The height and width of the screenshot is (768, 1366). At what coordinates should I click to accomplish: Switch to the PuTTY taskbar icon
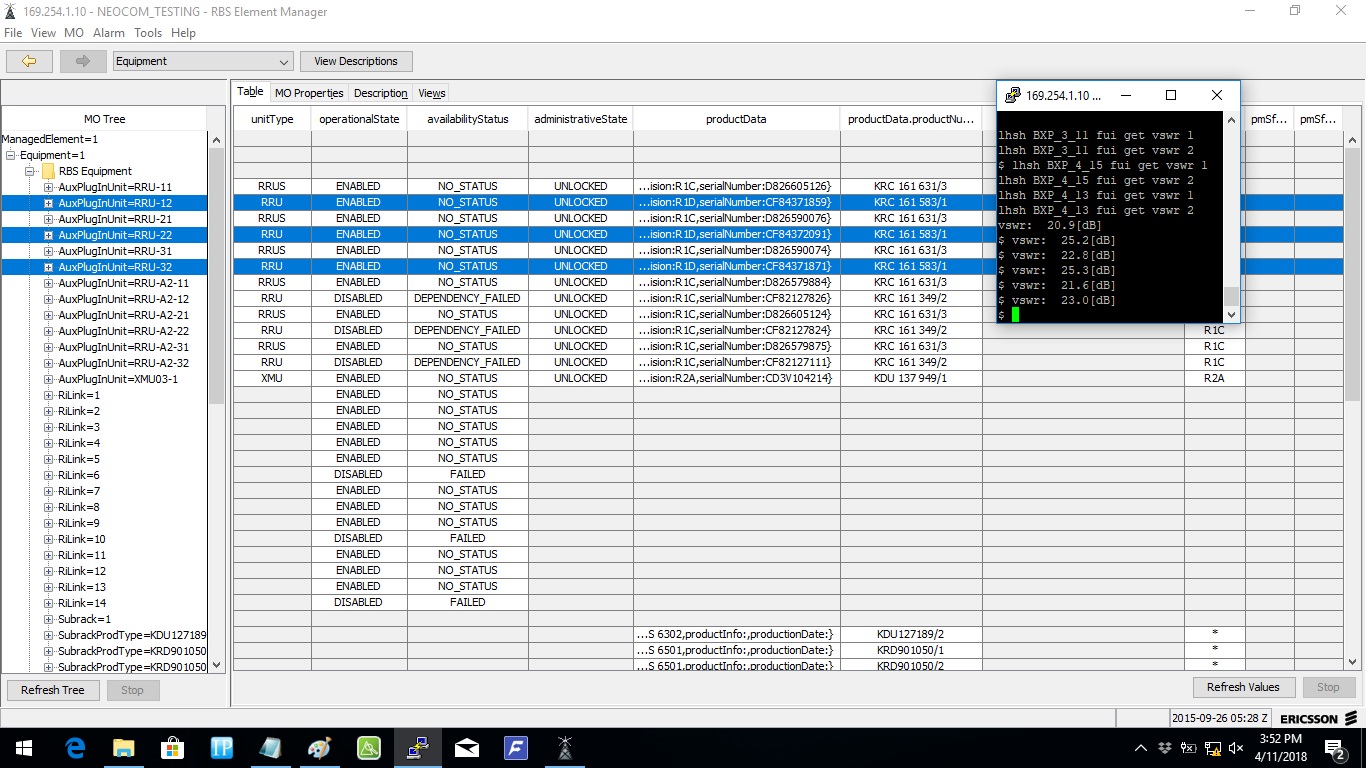coord(418,747)
